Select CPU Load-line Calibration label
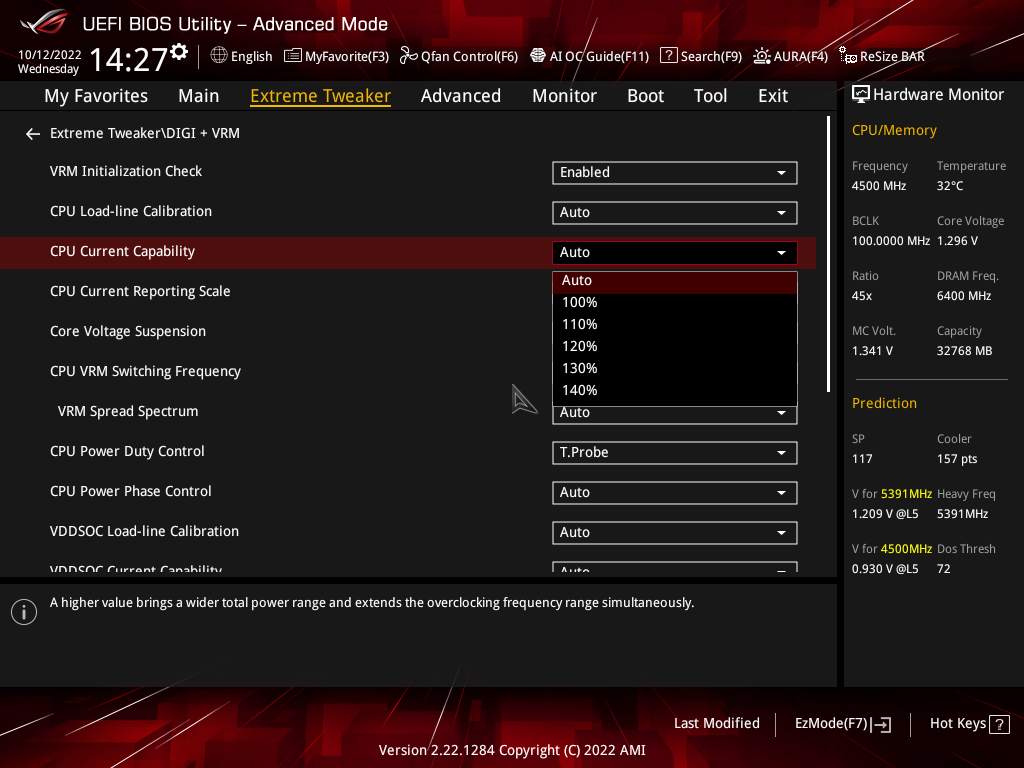The image size is (1024, 768). click(131, 212)
